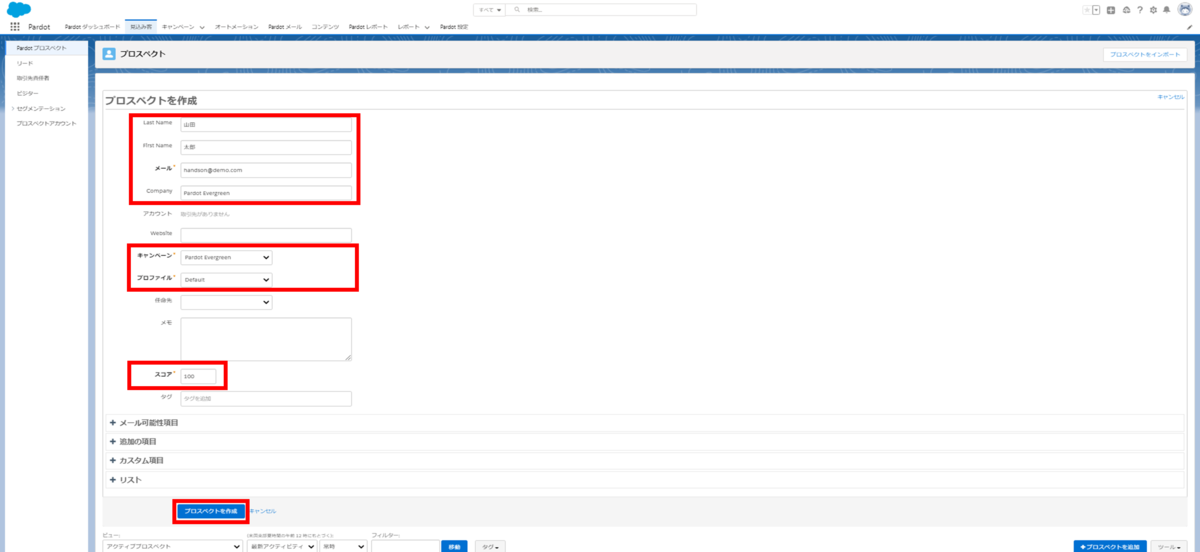The image size is (1200, 552).
Task: Open the オートメーション tab
Action: click(236, 26)
